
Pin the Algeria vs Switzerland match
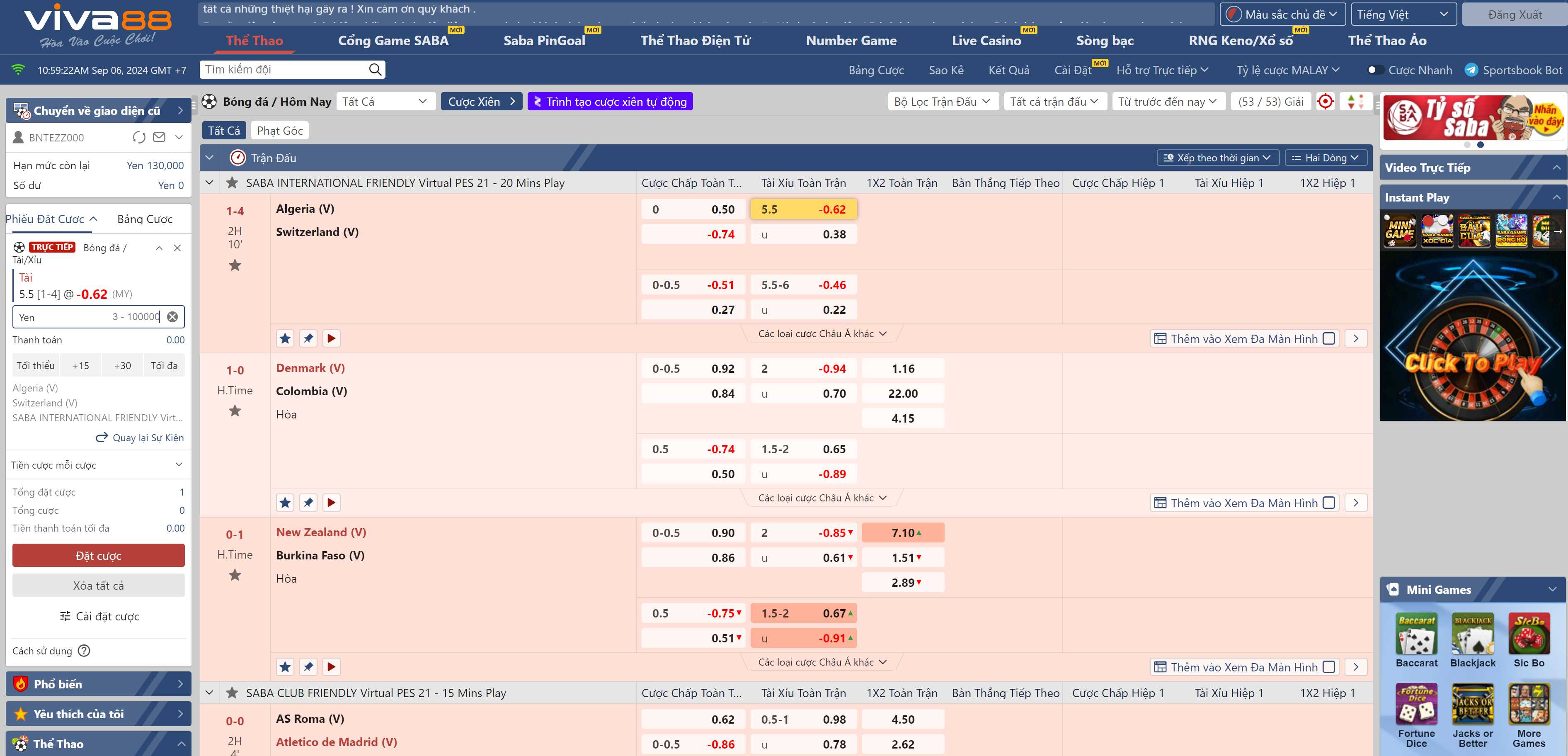coord(309,338)
